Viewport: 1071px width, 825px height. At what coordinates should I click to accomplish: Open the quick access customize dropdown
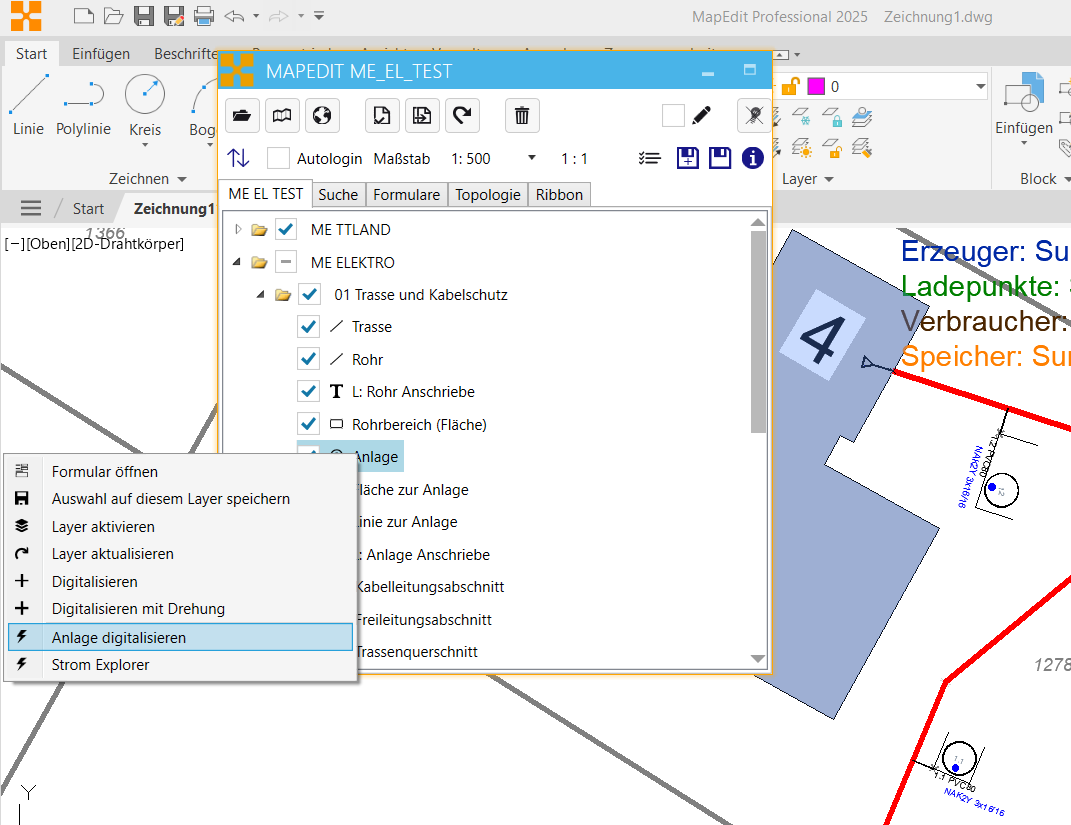319,16
